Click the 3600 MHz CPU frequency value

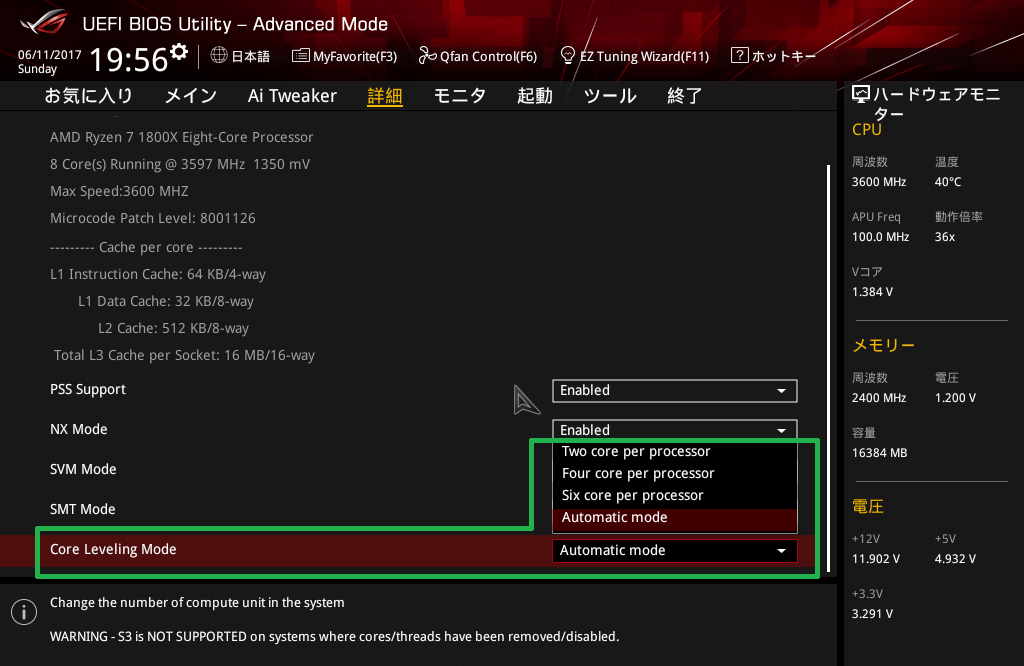879,182
